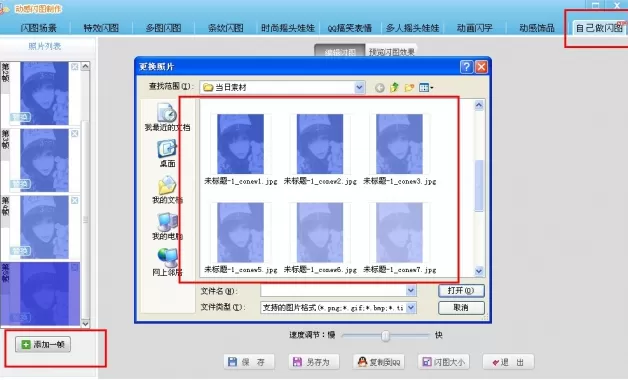
Task: Expand the 文件类型 dropdown arrow
Action: point(411,308)
